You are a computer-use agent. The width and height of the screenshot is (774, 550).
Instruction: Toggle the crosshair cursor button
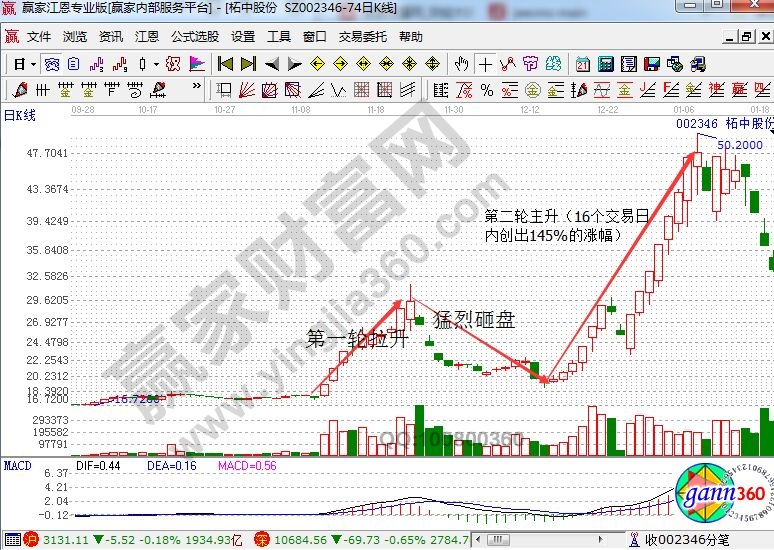click(x=485, y=64)
